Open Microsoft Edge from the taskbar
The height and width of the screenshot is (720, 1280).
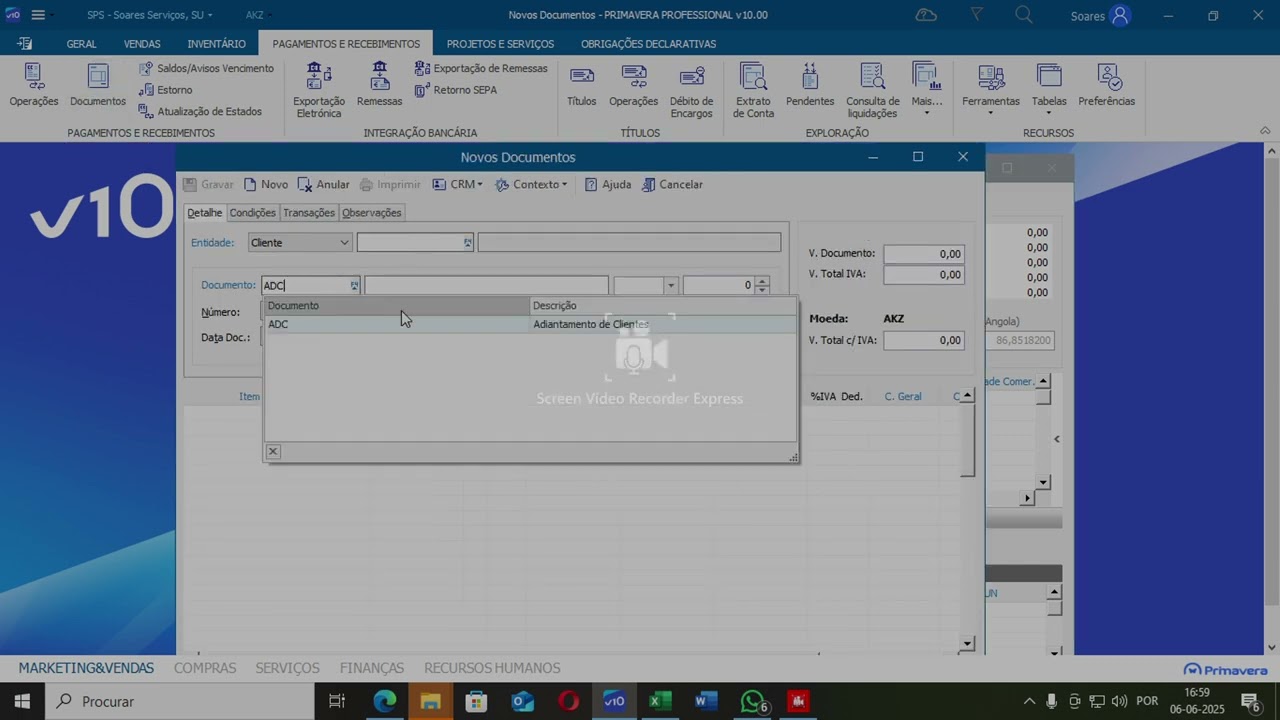tap(384, 701)
